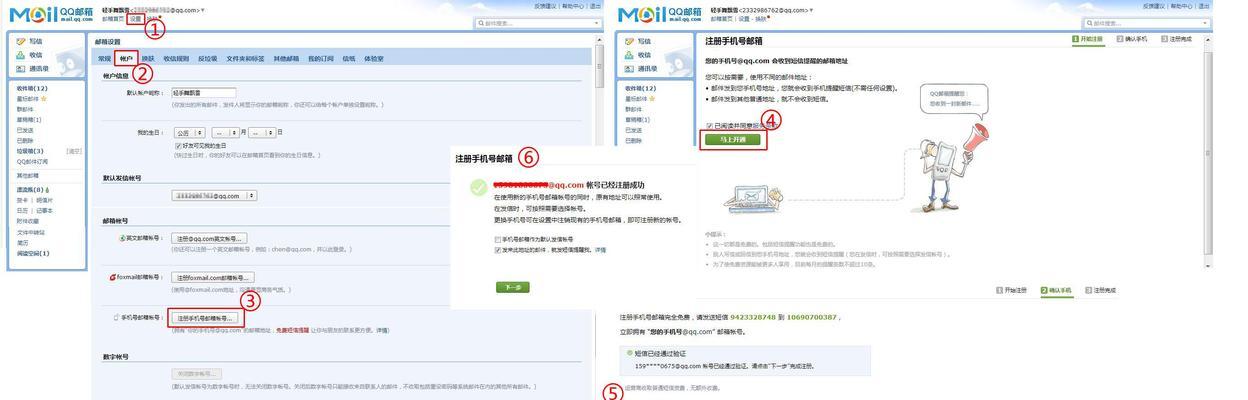
Task: Expand account arrow after email in settings header
Action: (x=202, y=10)
